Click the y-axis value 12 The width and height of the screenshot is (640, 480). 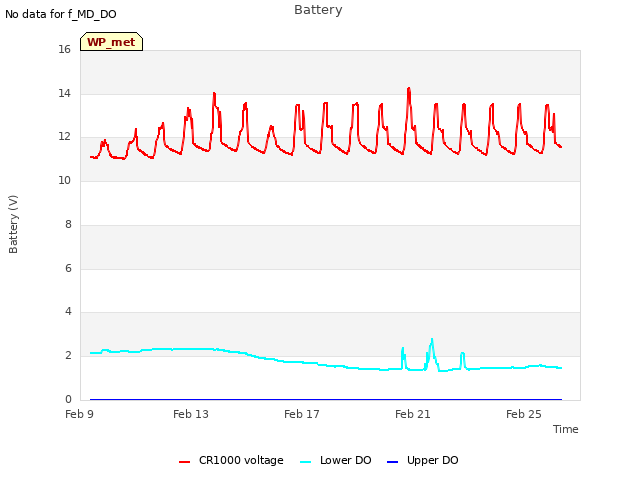(64, 137)
